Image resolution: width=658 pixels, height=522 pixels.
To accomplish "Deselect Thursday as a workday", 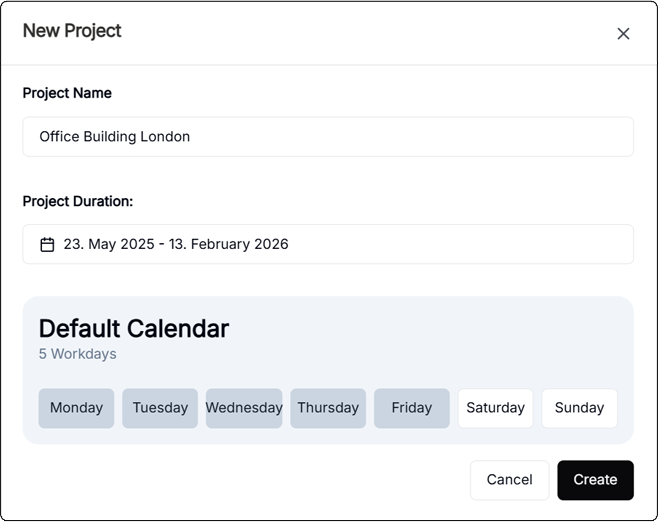I will pyautogui.click(x=328, y=408).
